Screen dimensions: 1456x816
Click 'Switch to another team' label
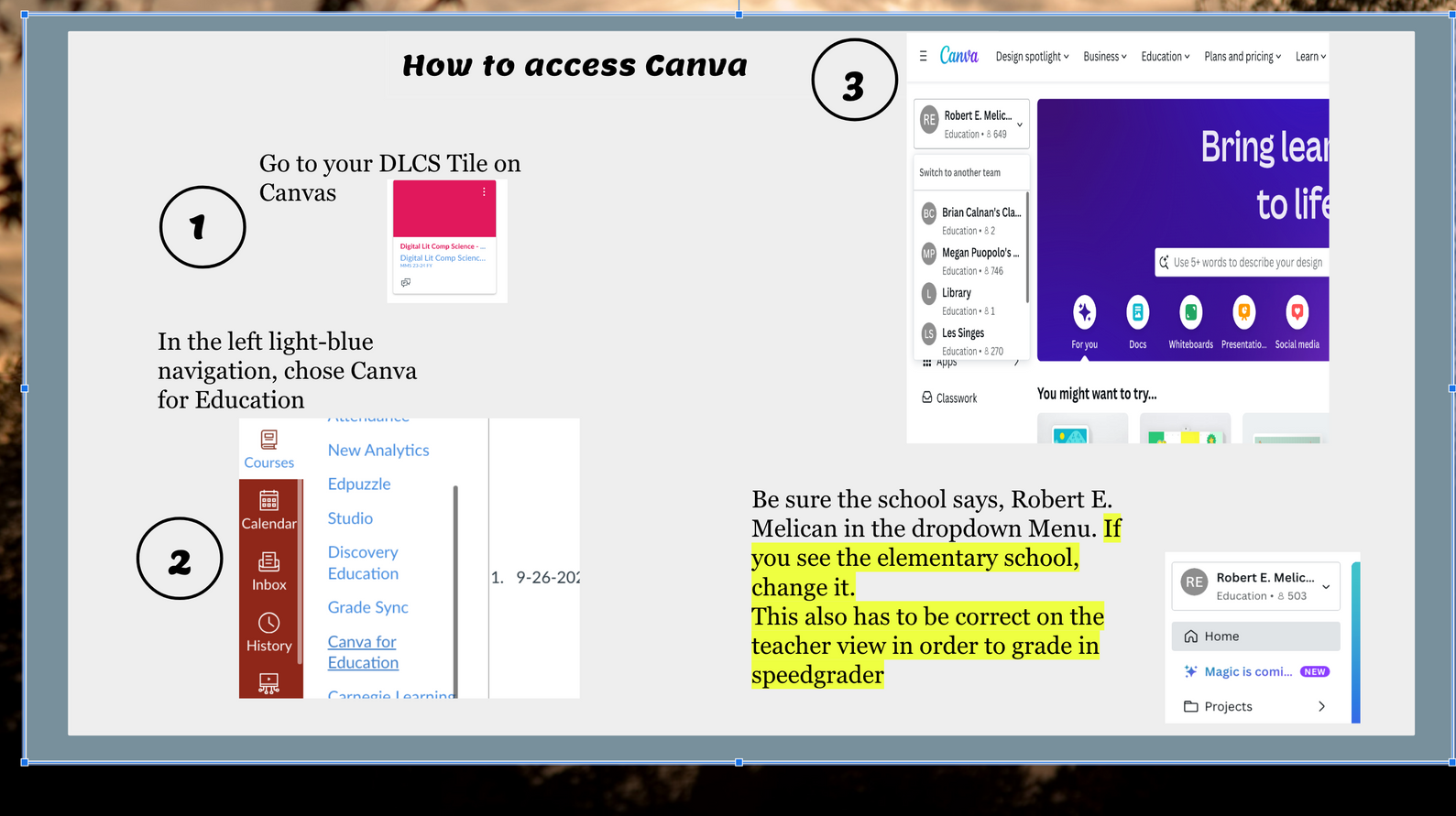coord(959,172)
